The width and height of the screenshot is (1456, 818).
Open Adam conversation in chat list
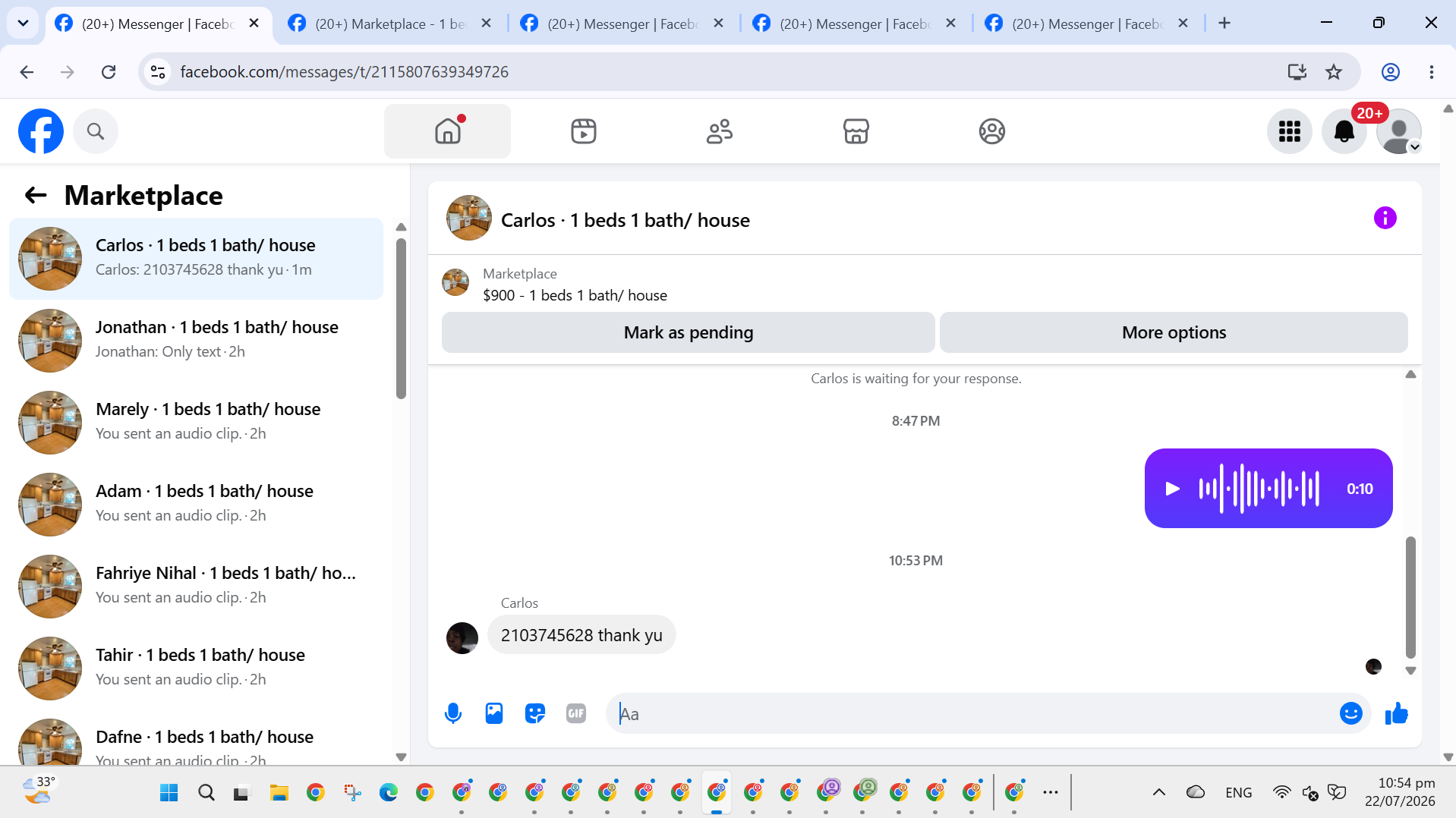coord(196,505)
